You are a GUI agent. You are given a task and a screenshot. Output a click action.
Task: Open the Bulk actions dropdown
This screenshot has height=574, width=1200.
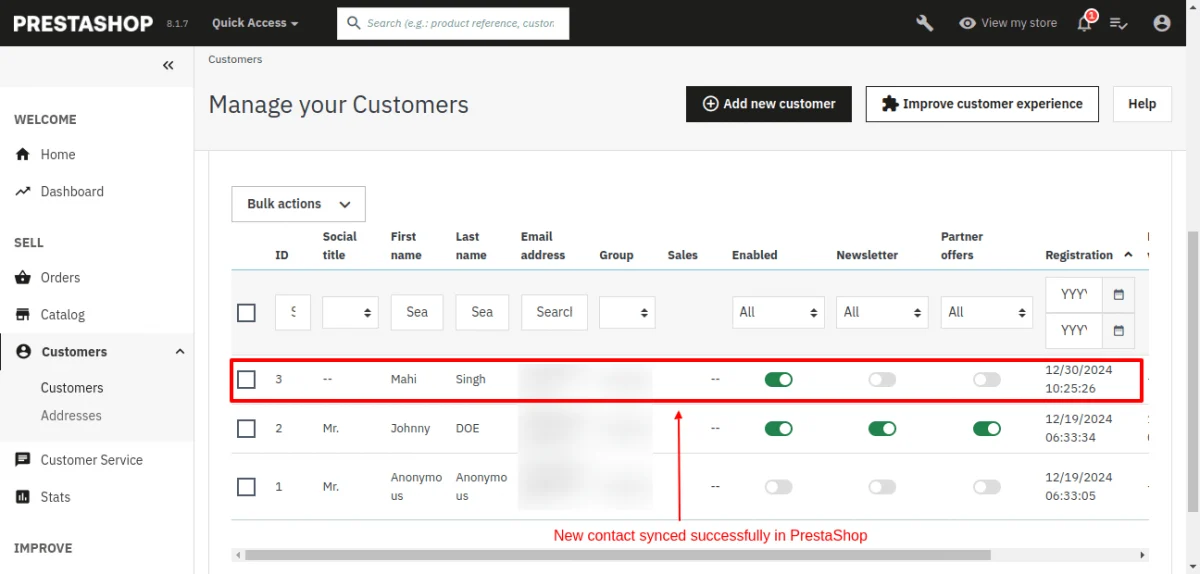click(x=298, y=204)
